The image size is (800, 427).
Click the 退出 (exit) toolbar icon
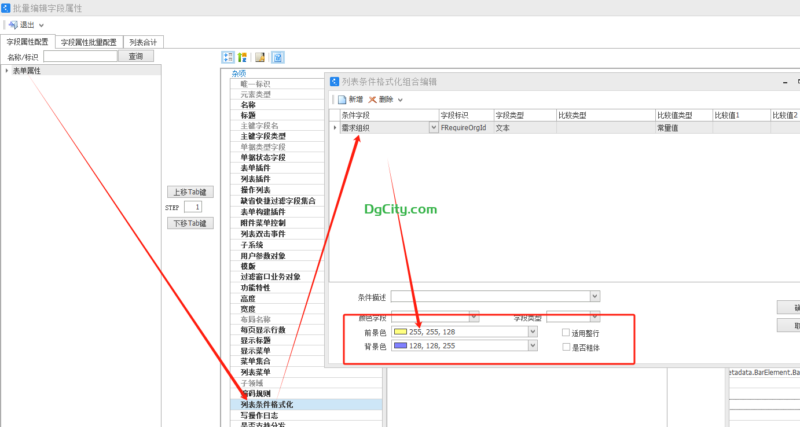point(13,24)
